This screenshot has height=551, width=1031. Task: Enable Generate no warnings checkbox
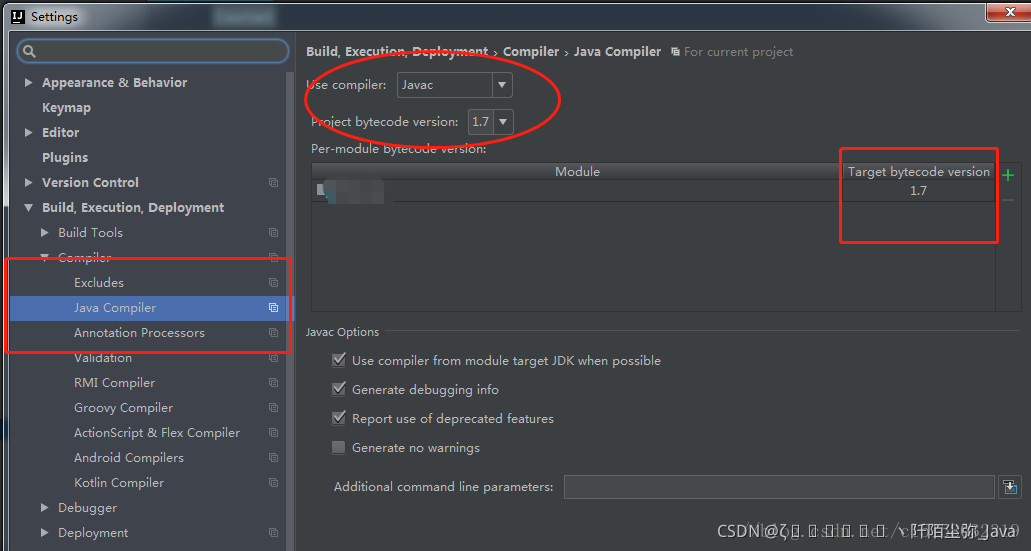[x=339, y=447]
